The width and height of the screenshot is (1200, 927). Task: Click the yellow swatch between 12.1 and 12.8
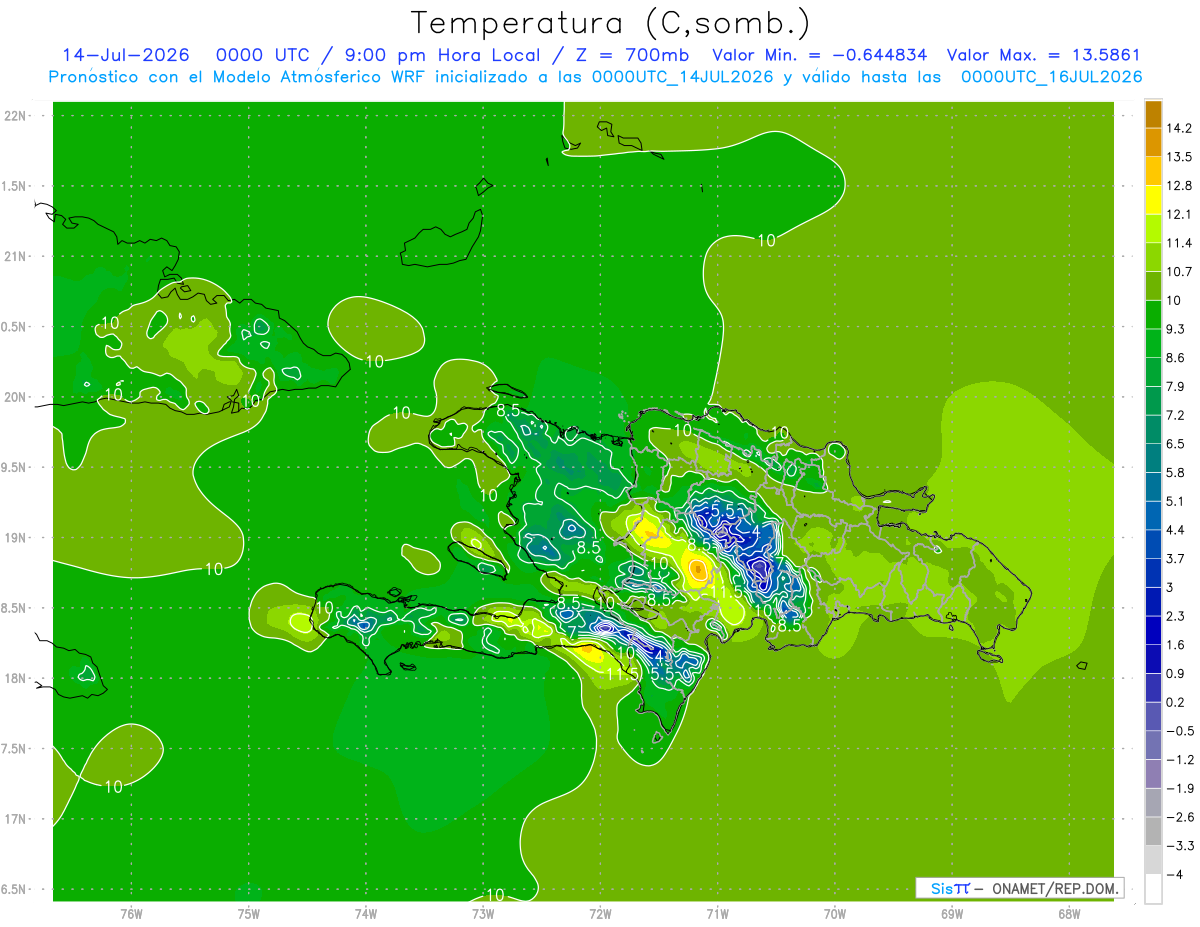(x=1153, y=200)
